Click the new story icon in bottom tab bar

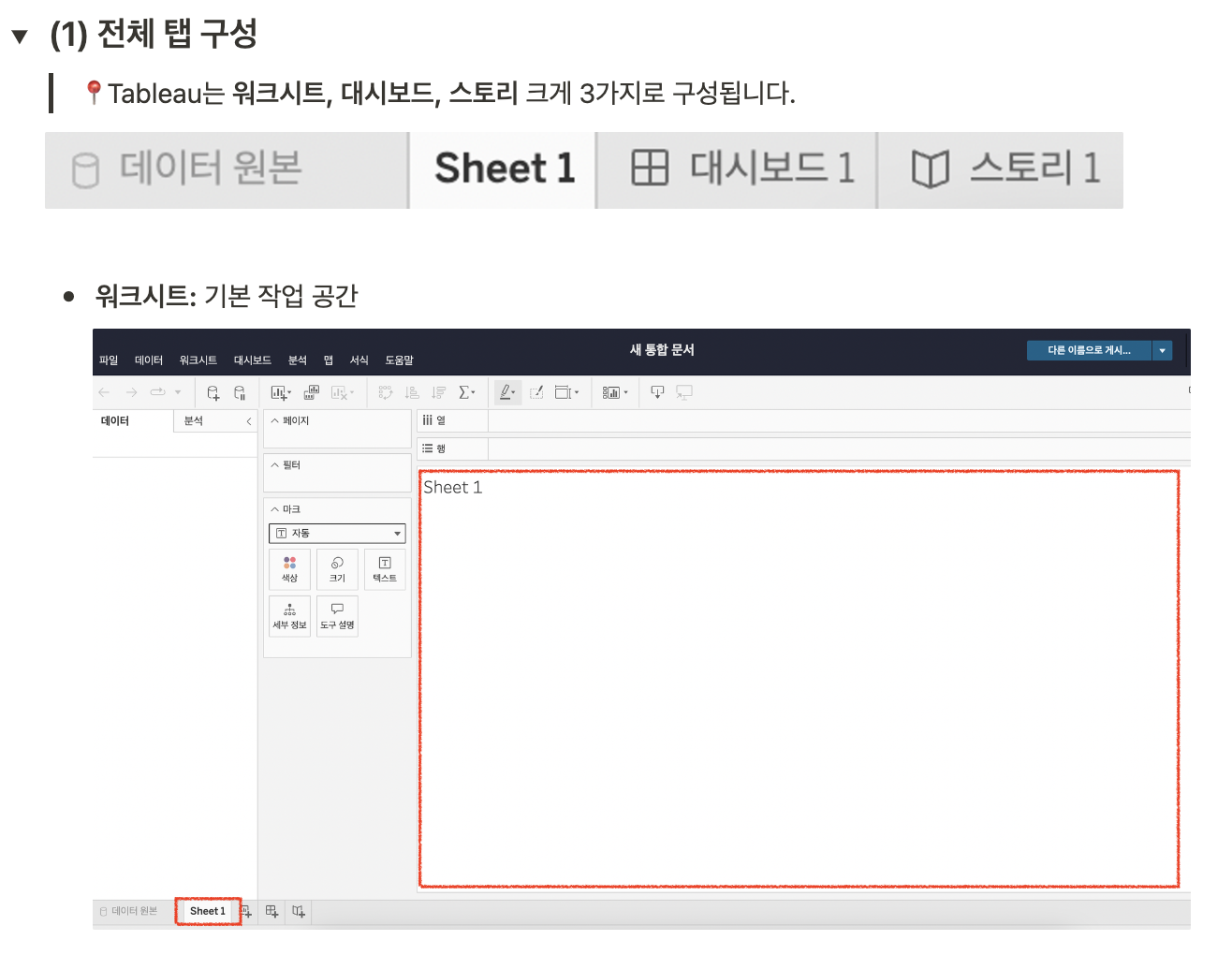click(299, 911)
